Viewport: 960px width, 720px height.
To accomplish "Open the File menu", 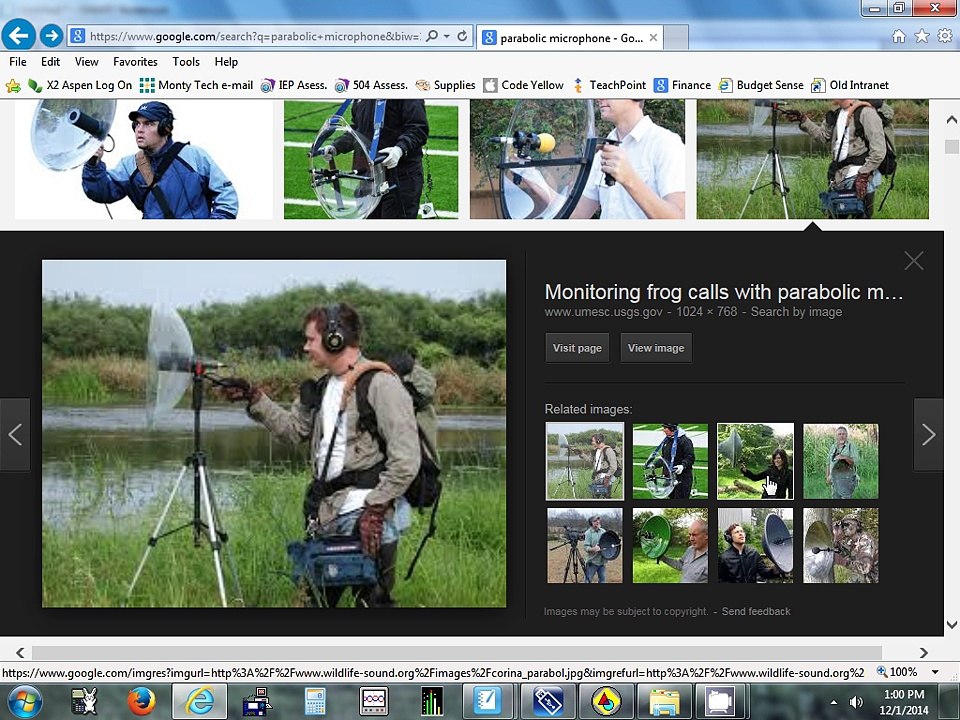I will click(18, 62).
